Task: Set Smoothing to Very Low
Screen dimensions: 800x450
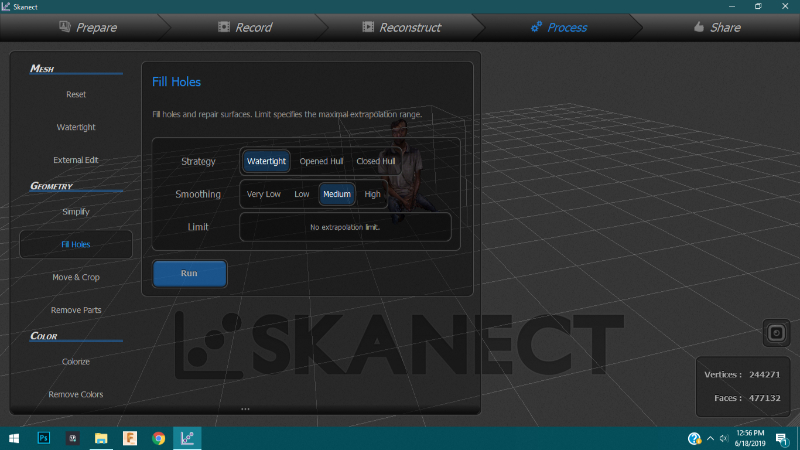Action: [264, 194]
